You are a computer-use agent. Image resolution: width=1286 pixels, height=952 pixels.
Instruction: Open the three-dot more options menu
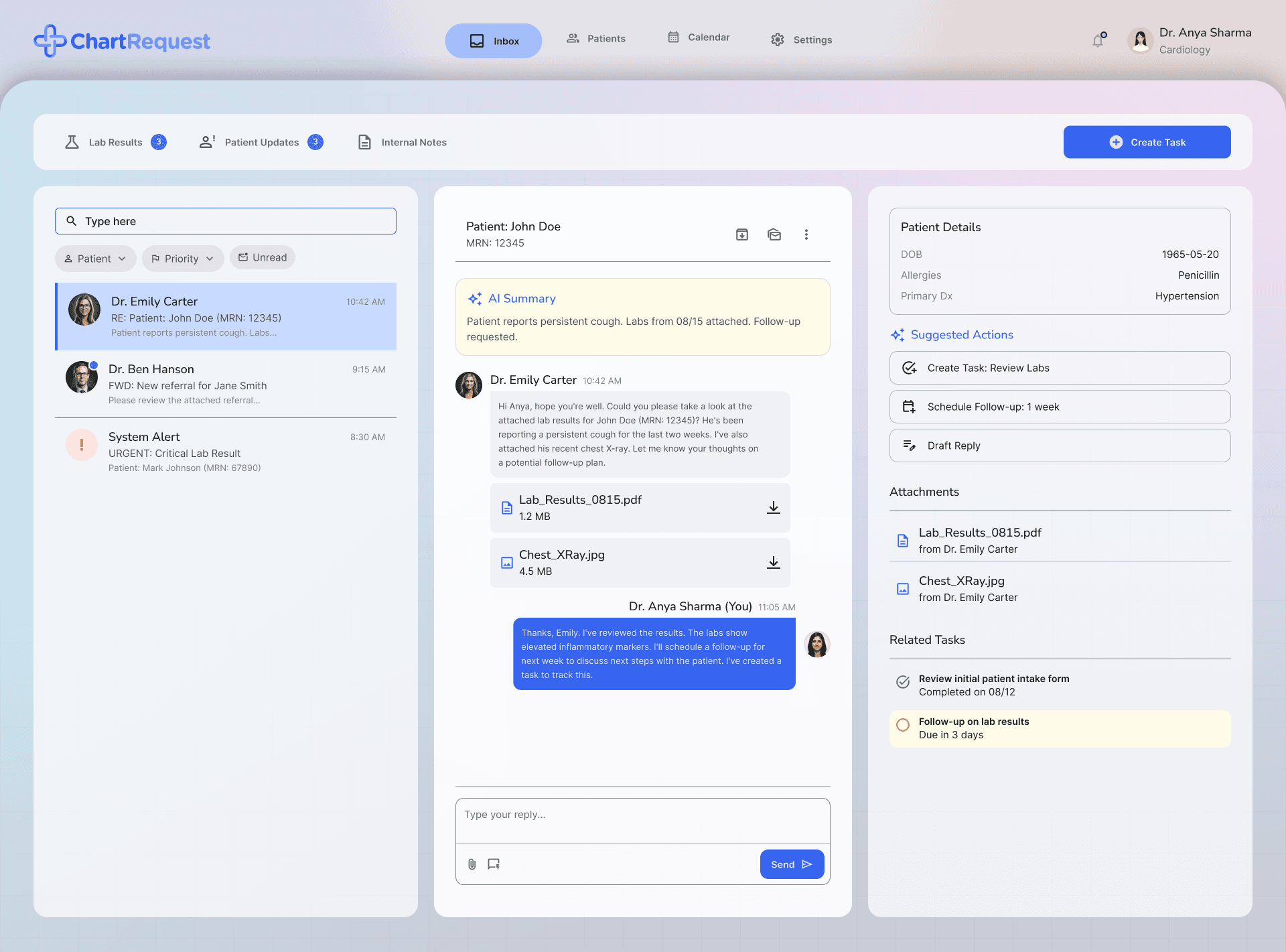(806, 234)
